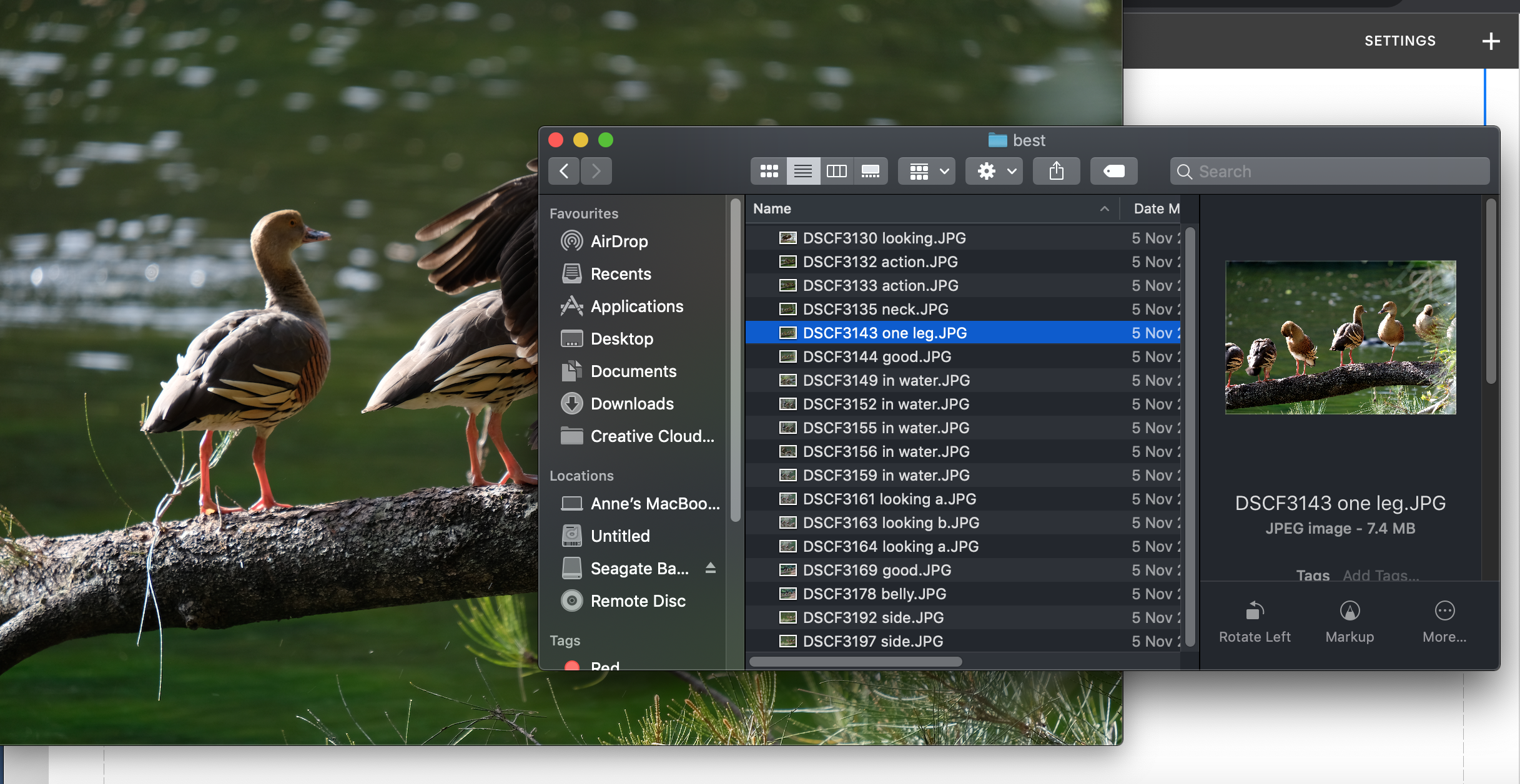Activate list view toggle
Viewport: 1520px width, 784px height.
[x=802, y=171]
